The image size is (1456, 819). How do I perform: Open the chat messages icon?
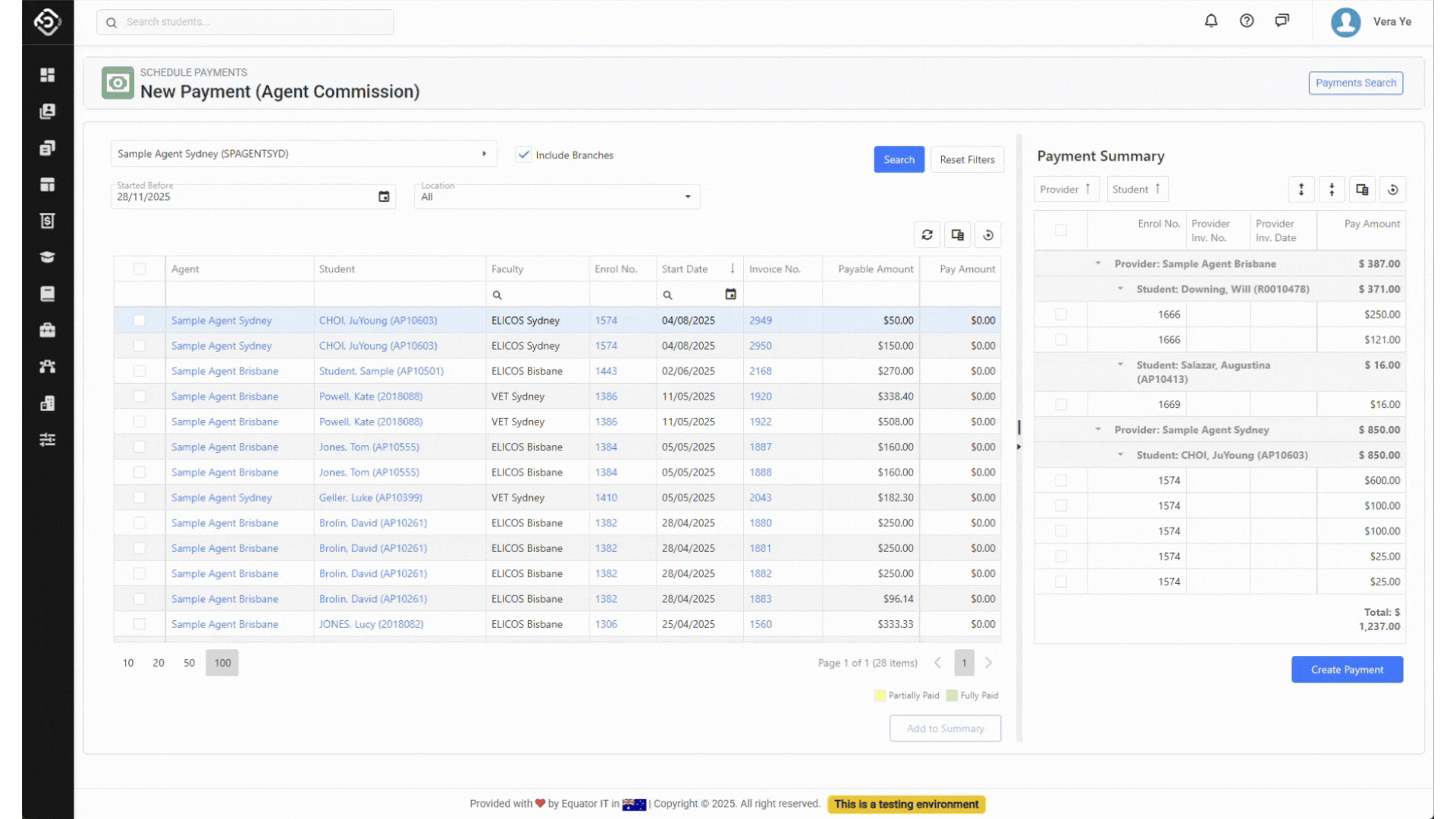tap(1282, 21)
